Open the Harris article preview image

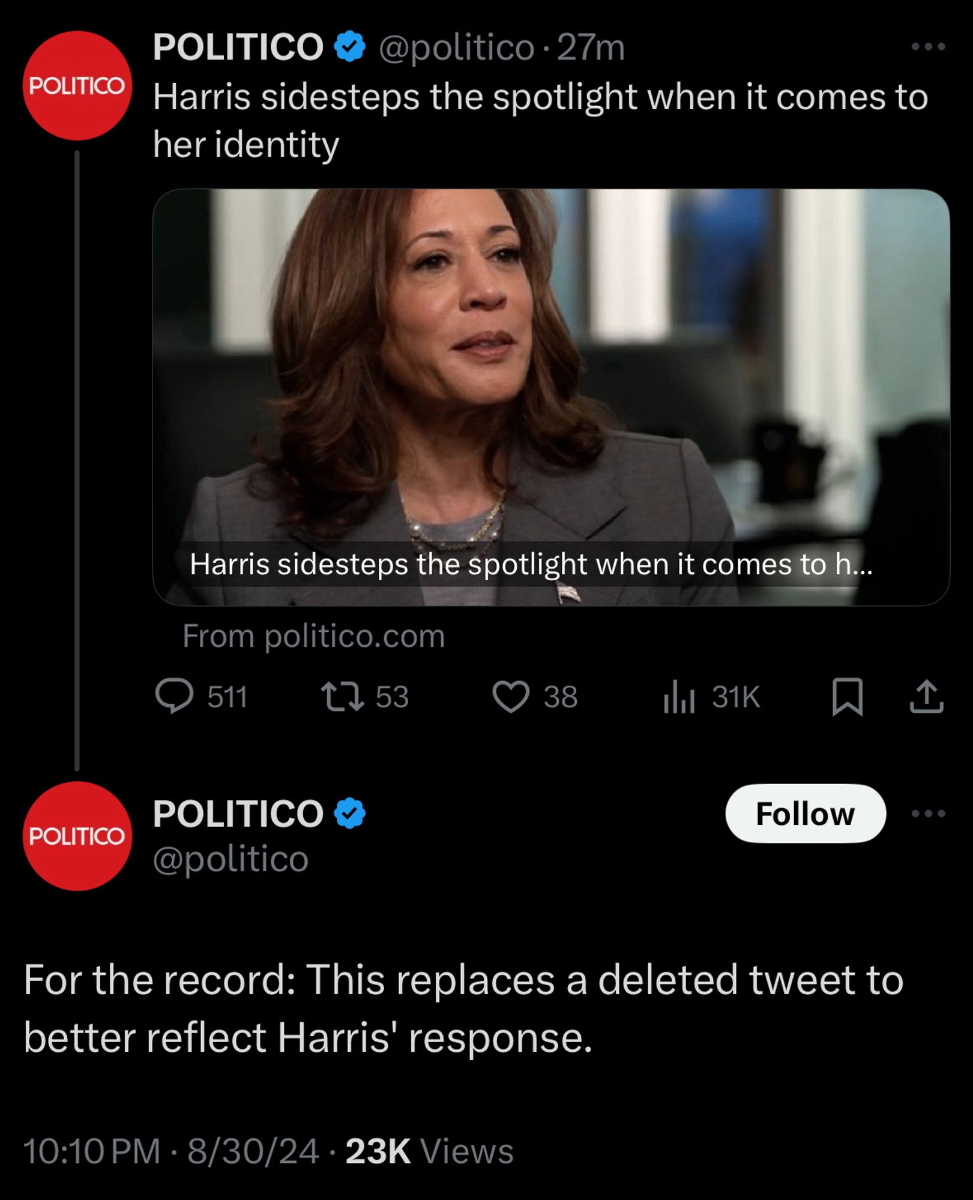551,396
